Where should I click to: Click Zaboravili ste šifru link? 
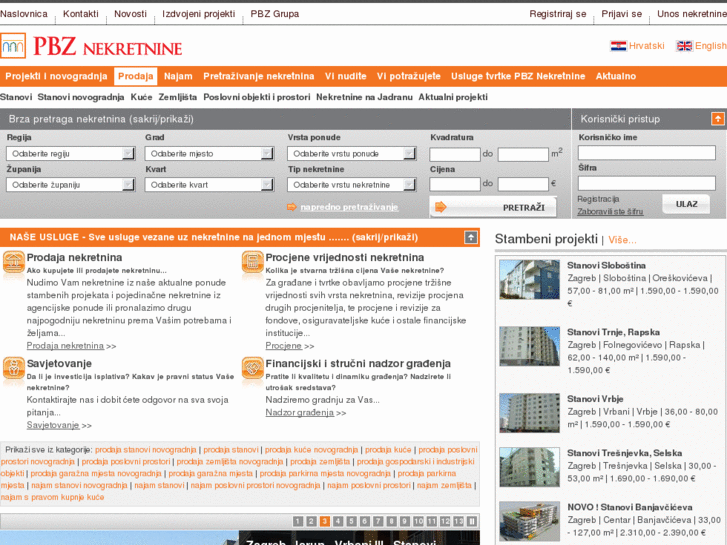610,212
